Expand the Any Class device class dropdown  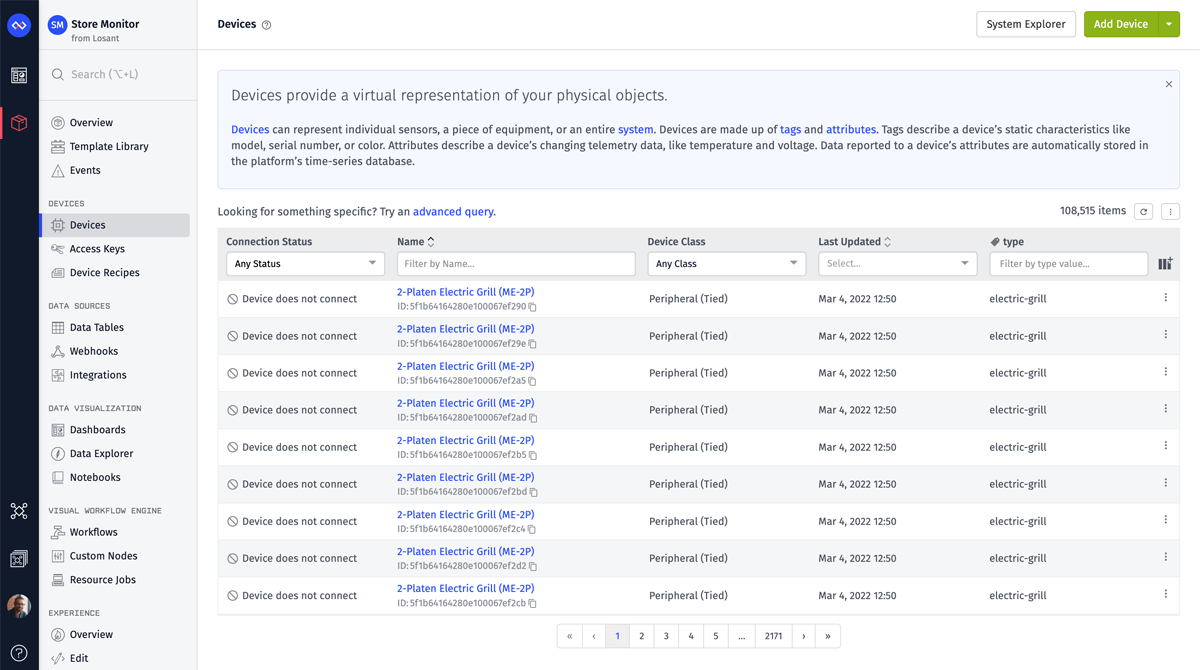point(726,264)
